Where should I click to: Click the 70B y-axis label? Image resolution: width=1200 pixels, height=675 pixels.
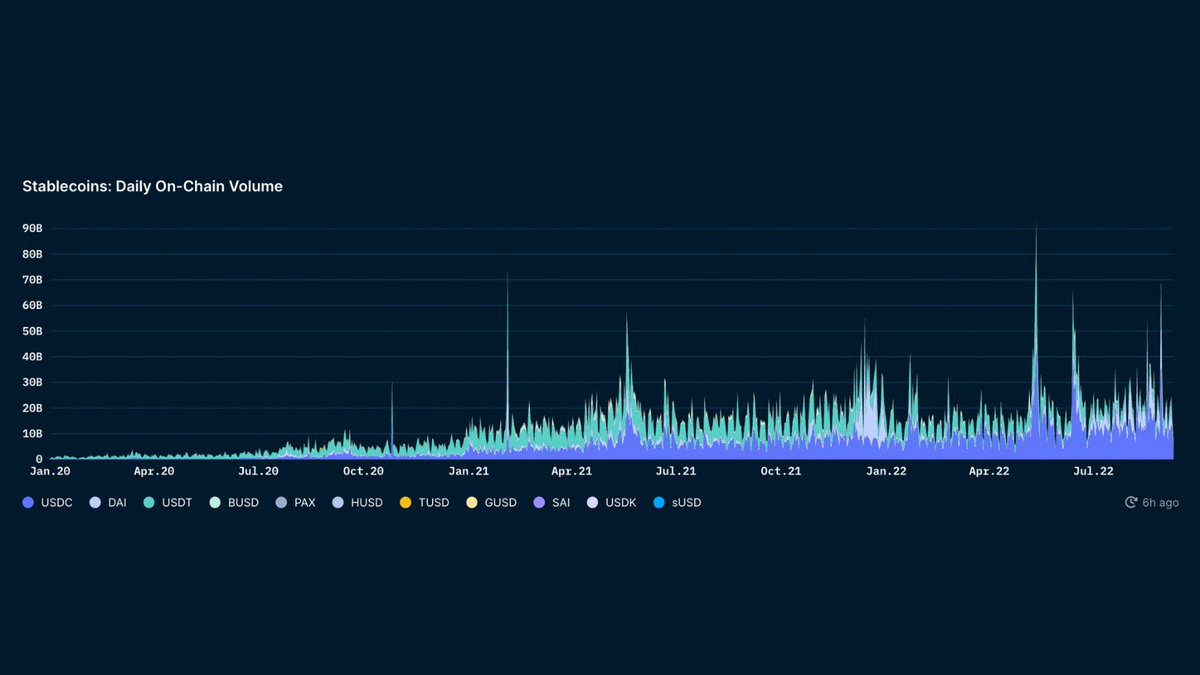click(x=33, y=280)
